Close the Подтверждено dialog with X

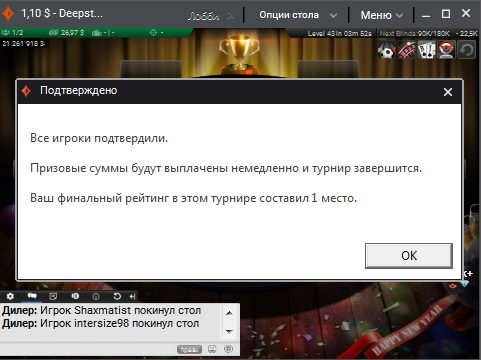point(448,92)
